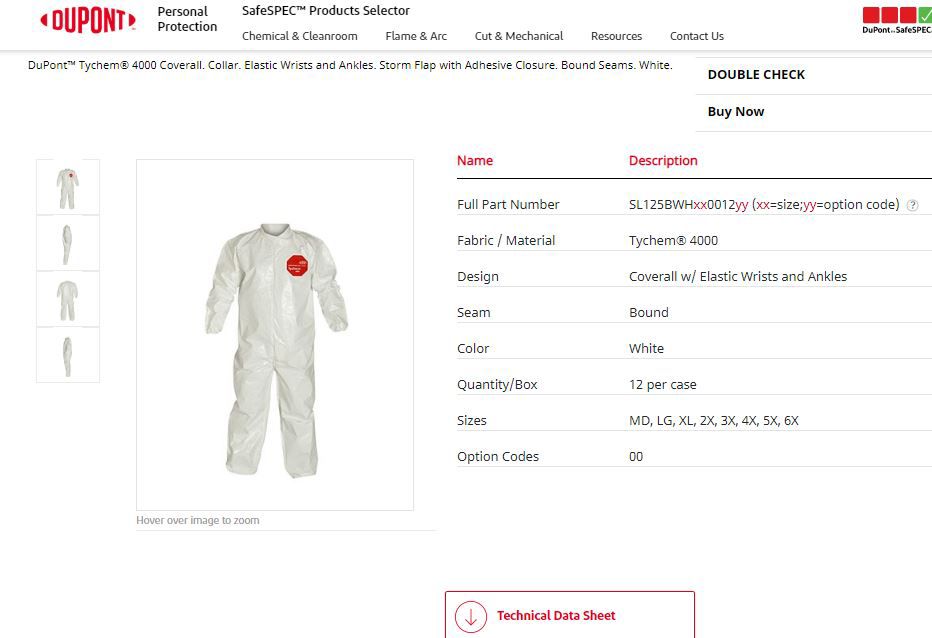932x638 pixels.
Task: Open the Flame & Arc menu
Action: 416,36
